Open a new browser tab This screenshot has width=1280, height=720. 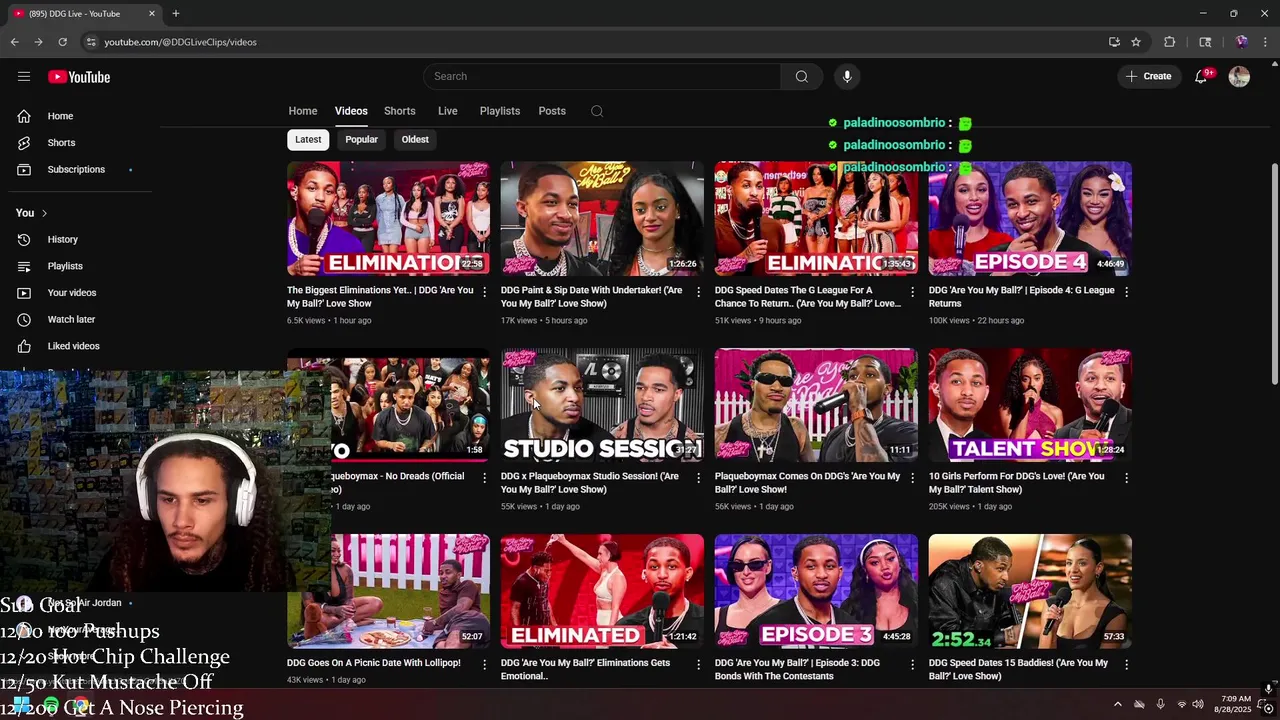(176, 14)
